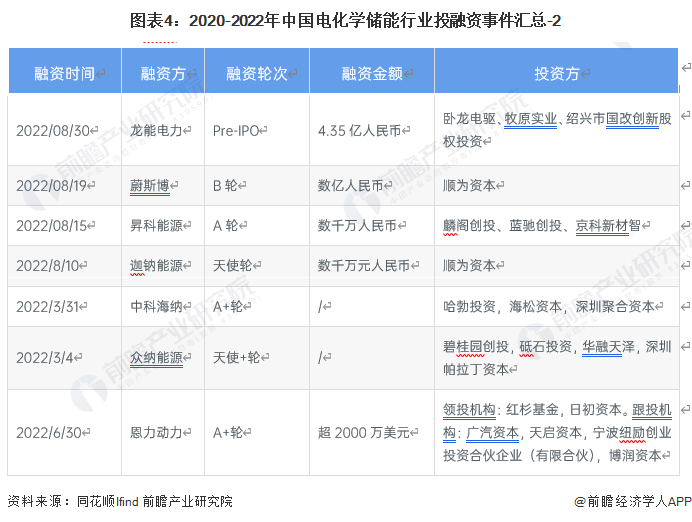This screenshot has width=692, height=522.
Task: Click 顺为资本 in the 蔚斯博 row
Action: 470,185
